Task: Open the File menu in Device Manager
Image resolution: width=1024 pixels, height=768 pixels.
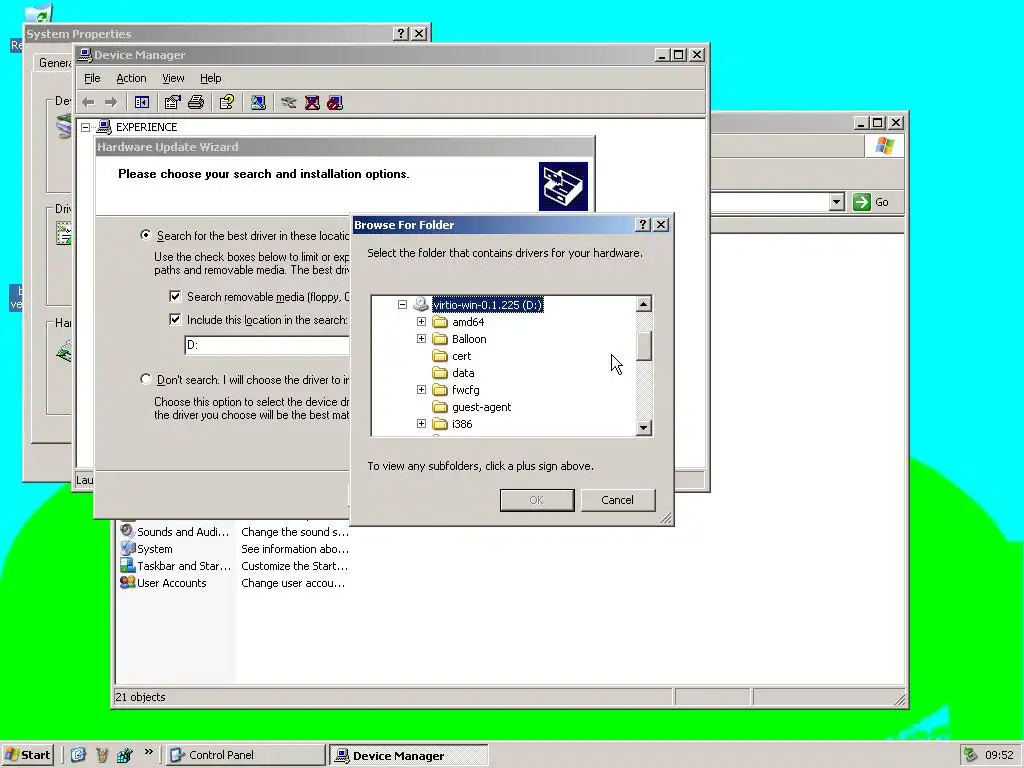Action: 92,78
